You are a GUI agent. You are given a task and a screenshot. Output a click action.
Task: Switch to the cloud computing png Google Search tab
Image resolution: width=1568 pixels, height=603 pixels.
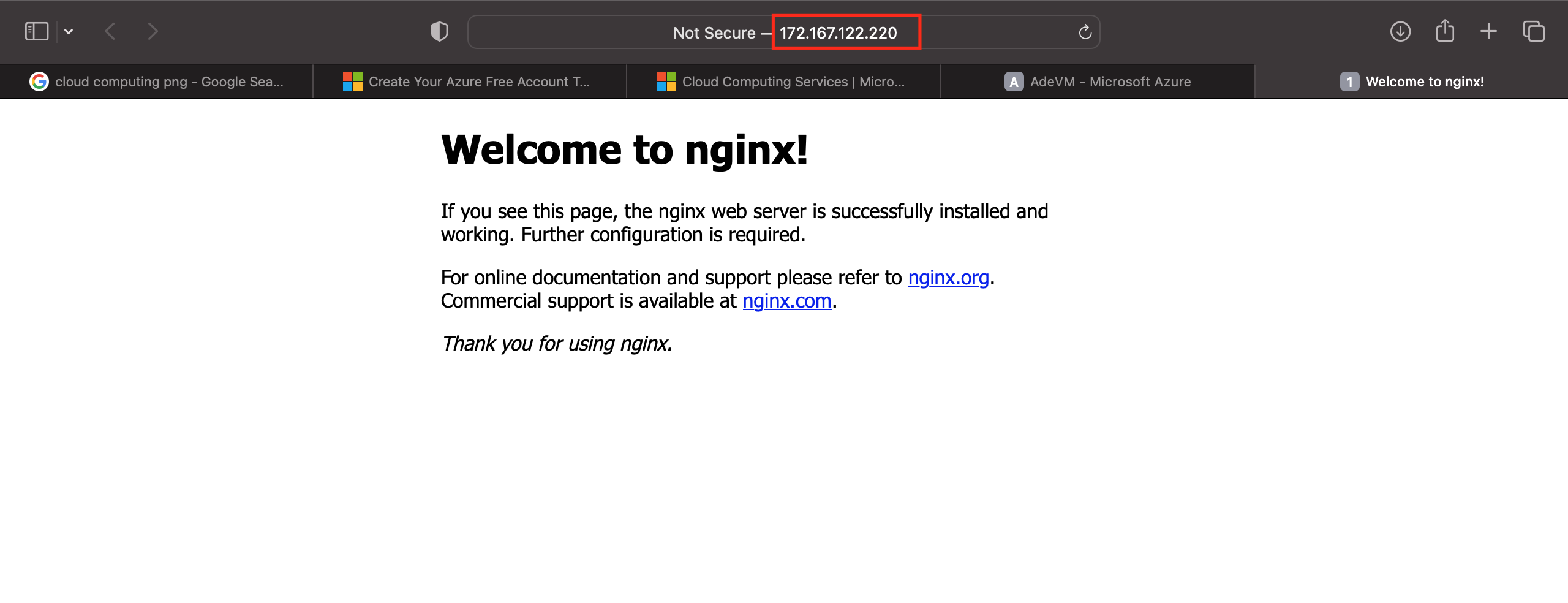coord(157,82)
